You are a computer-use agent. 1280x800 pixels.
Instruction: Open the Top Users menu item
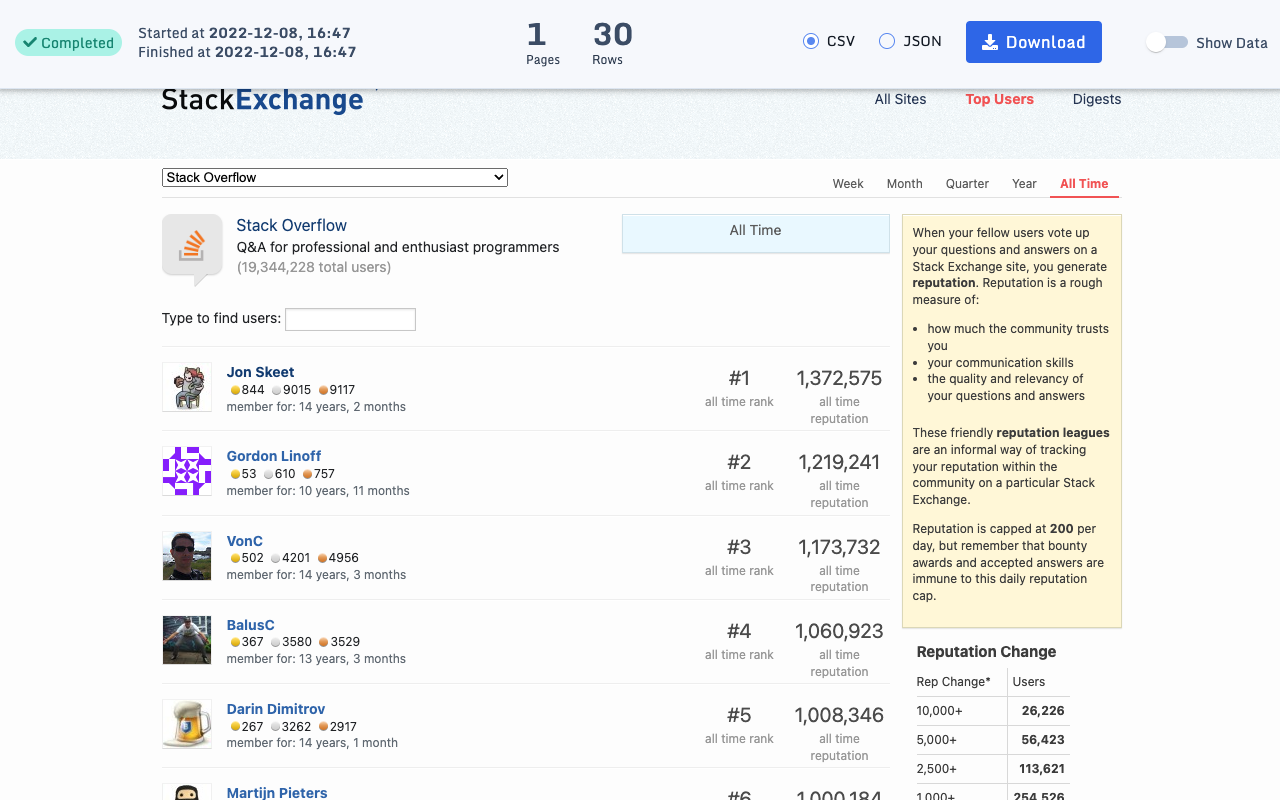pyautogui.click(x=999, y=99)
